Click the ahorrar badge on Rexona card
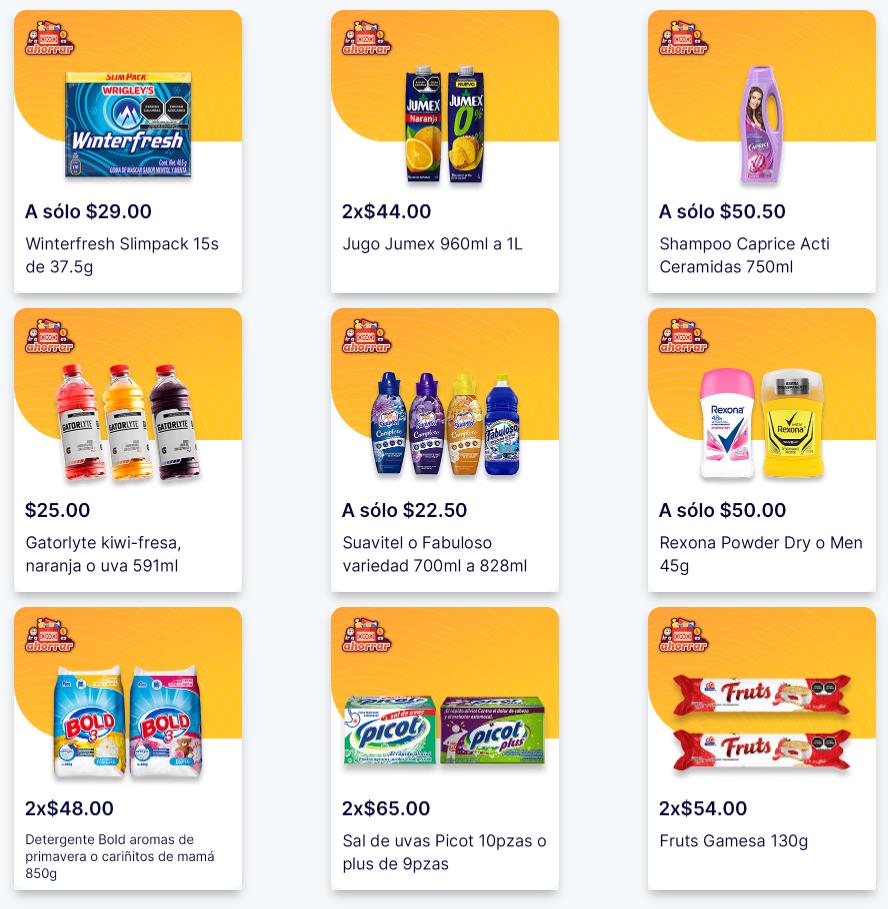 [x=683, y=336]
